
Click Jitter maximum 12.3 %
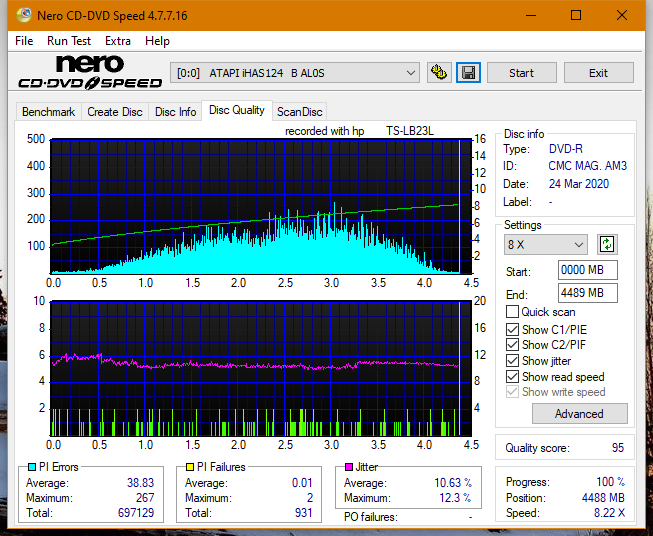456,497
